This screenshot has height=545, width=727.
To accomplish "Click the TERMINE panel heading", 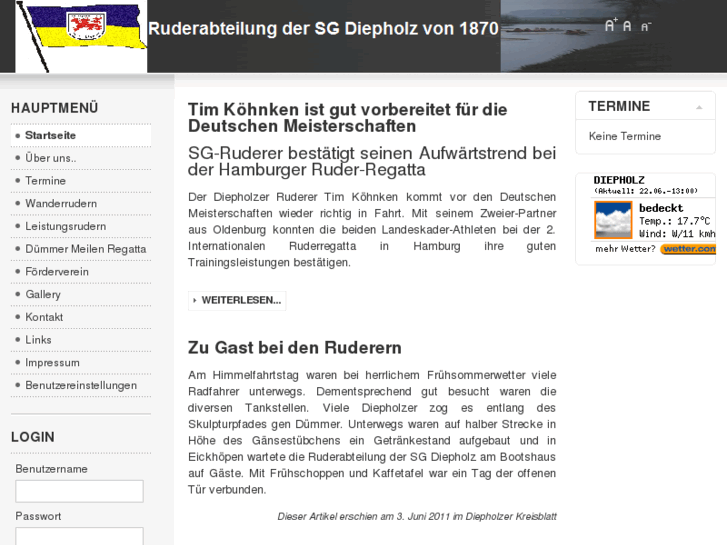I will click(x=619, y=107).
